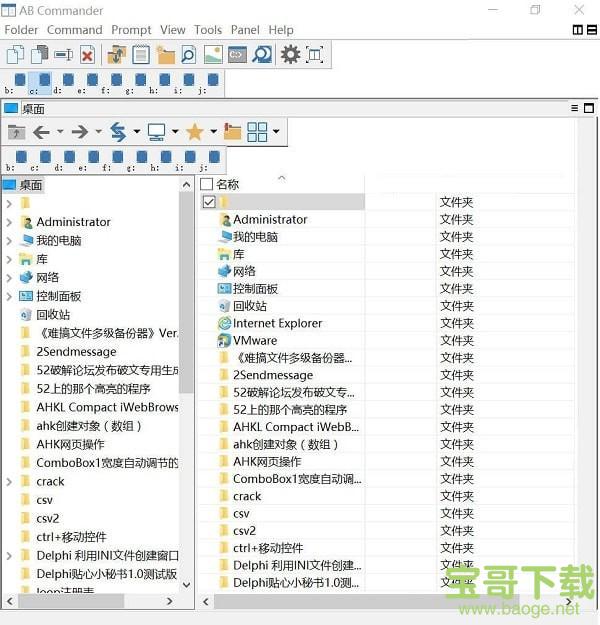Screen dimensions: 600x625
Task: Open the notepad editor toolbar icon
Action: click(141, 55)
